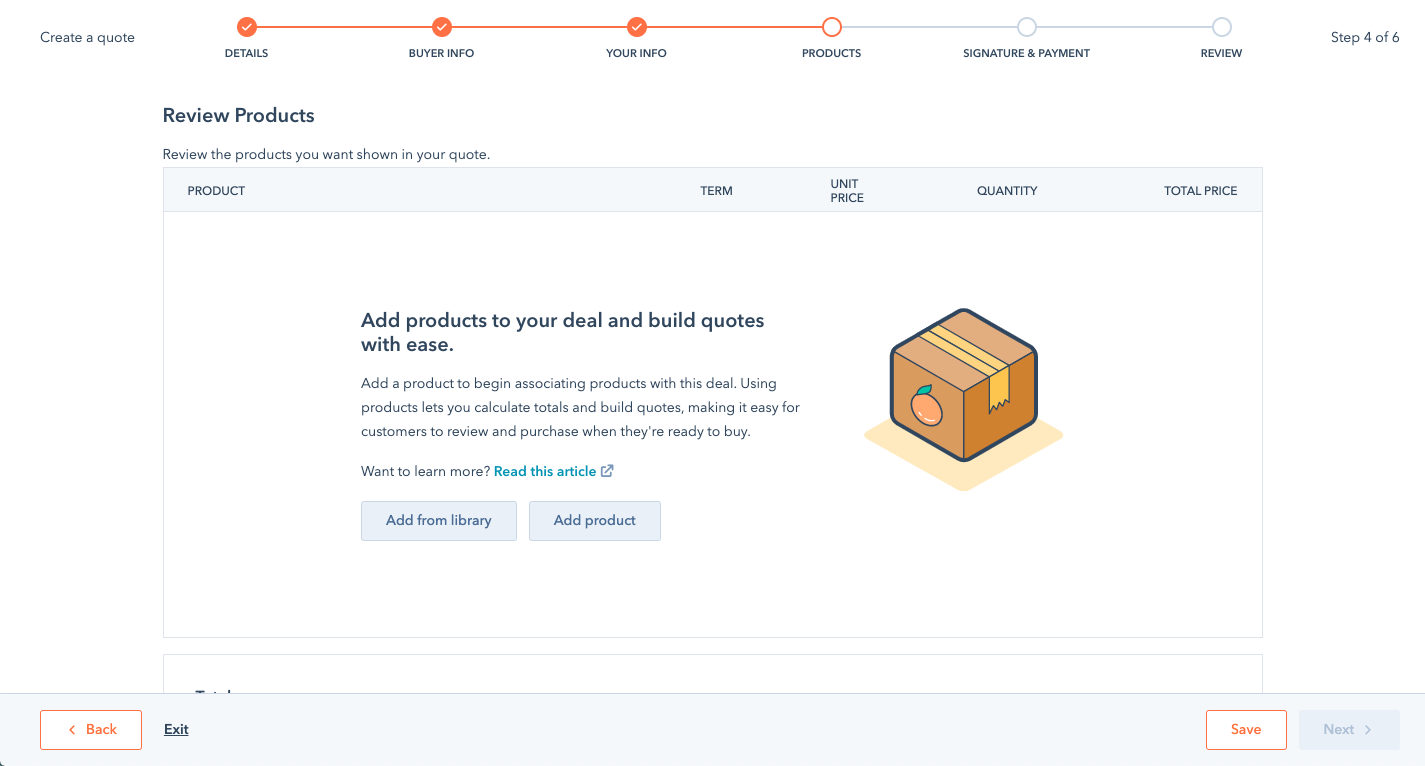
Task: Jump to the BUYER INFO step label
Action: 442,53
